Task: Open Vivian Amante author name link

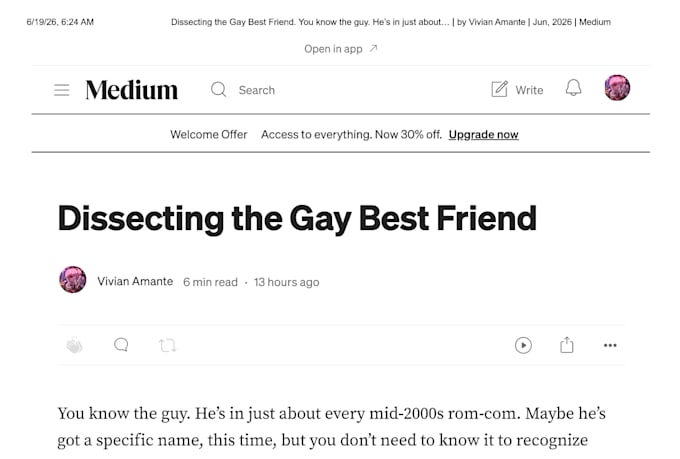Action: point(135,282)
